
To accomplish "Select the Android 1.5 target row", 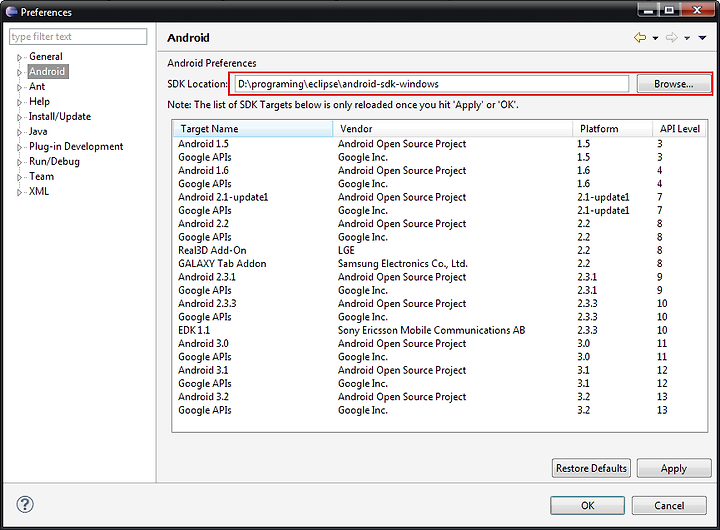I will [x=440, y=144].
